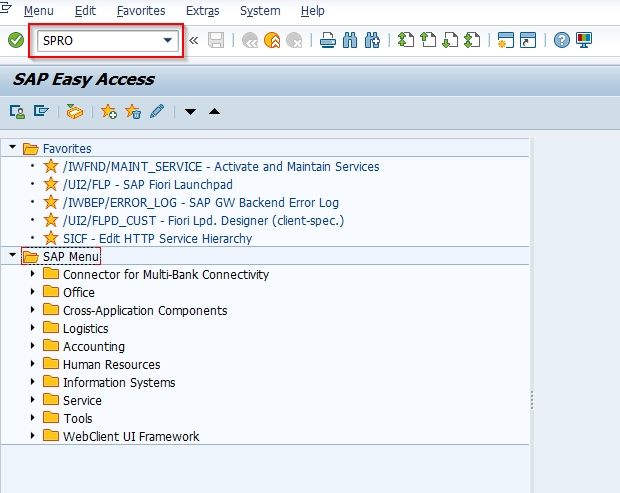Open the Extras menu
The width and height of the screenshot is (620, 493).
202,11
